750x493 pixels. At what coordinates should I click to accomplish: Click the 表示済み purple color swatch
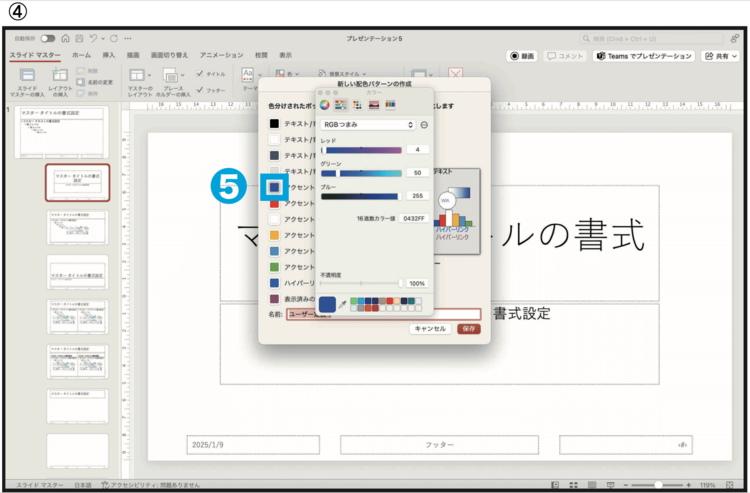coord(274,299)
